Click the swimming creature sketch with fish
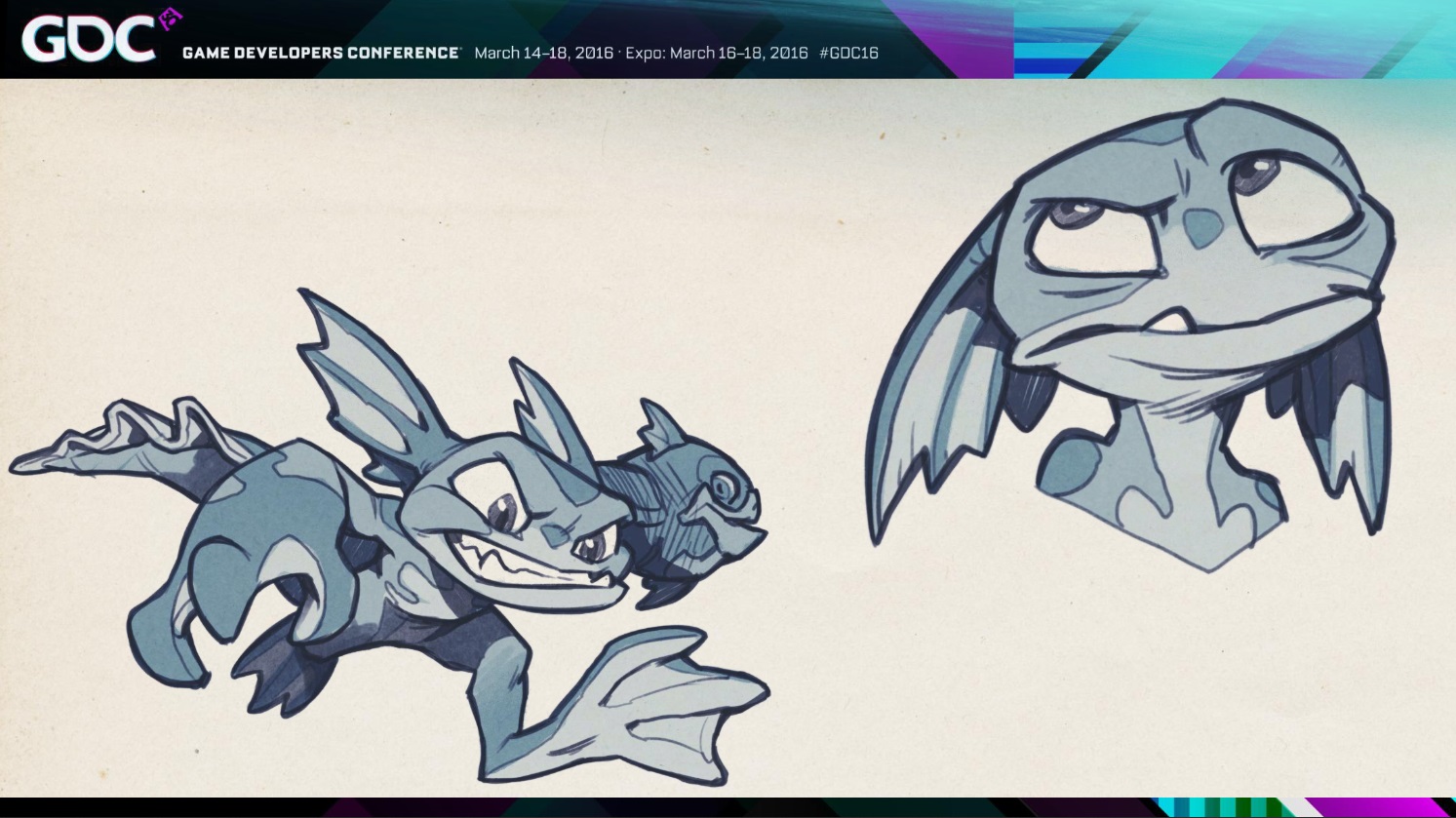 point(390,537)
